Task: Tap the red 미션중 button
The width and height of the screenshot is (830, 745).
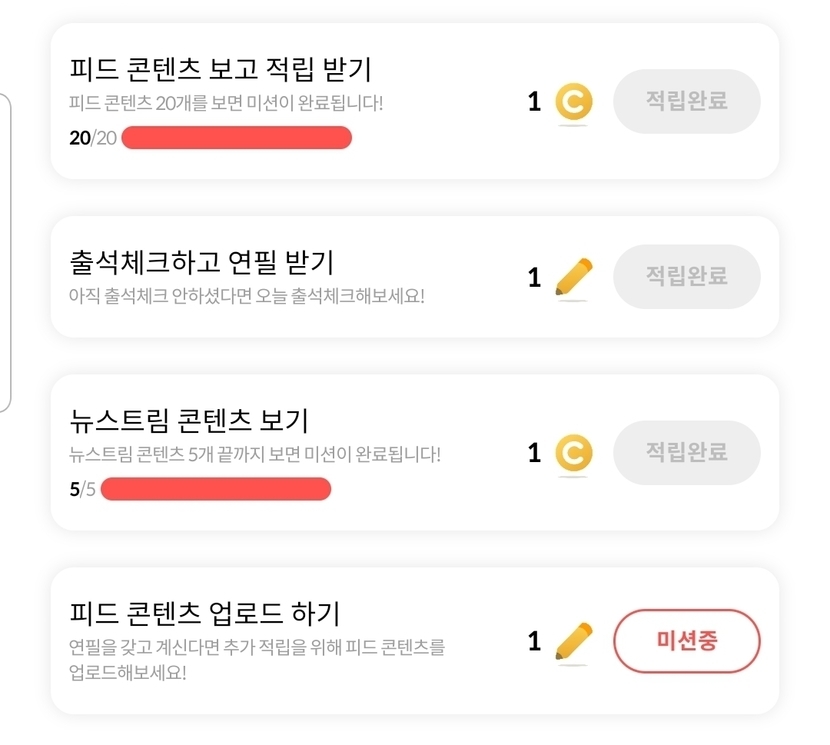Action: (686, 640)
